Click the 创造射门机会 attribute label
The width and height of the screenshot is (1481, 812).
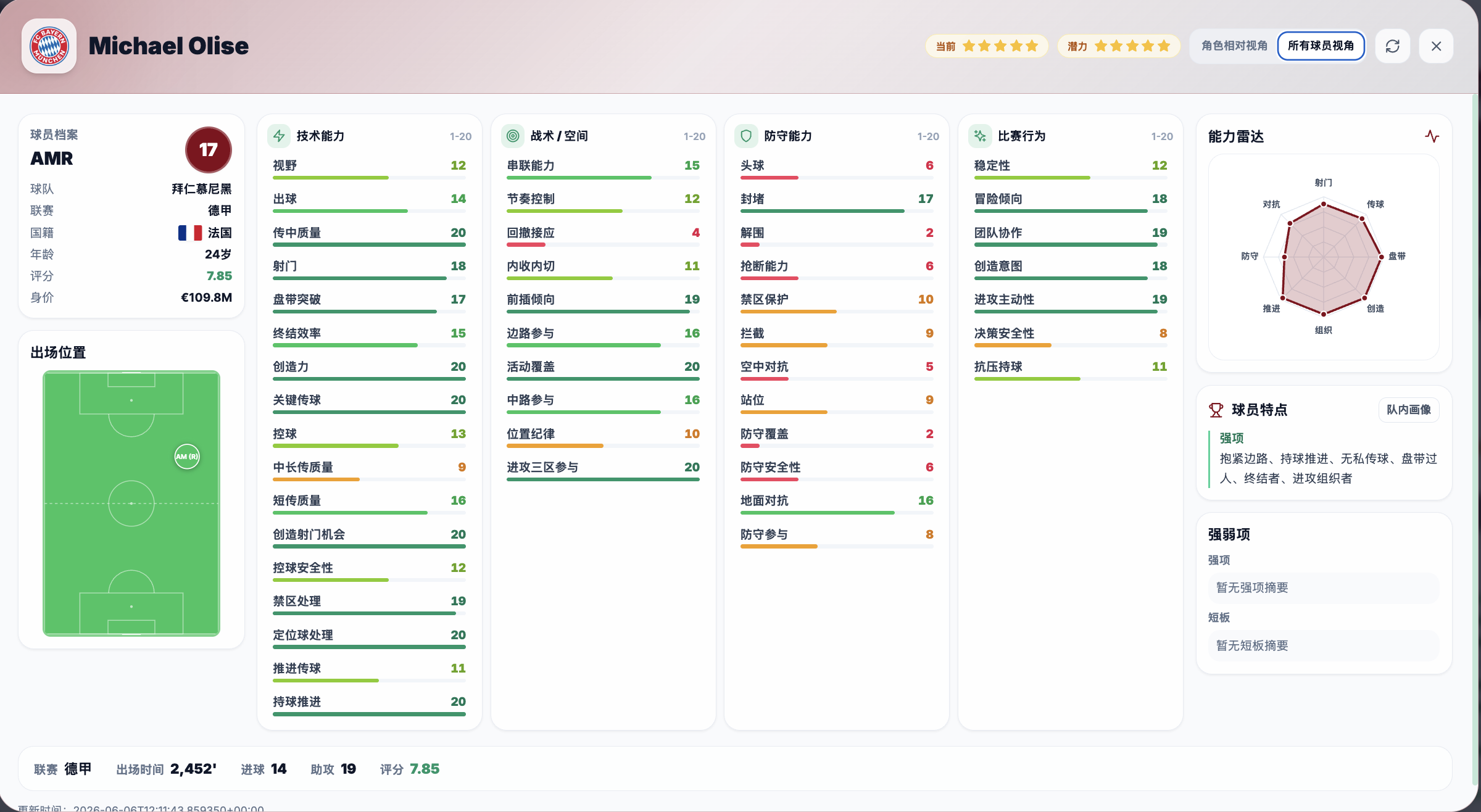(309, 534)
